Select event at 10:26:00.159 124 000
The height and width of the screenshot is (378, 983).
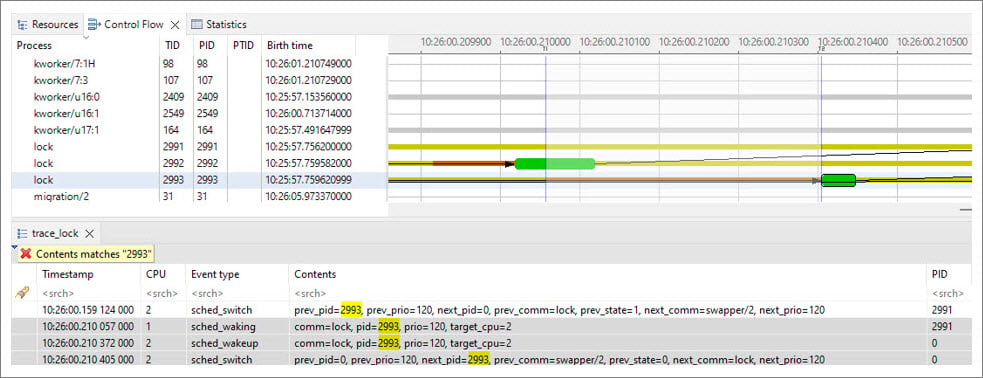[492, 310]
